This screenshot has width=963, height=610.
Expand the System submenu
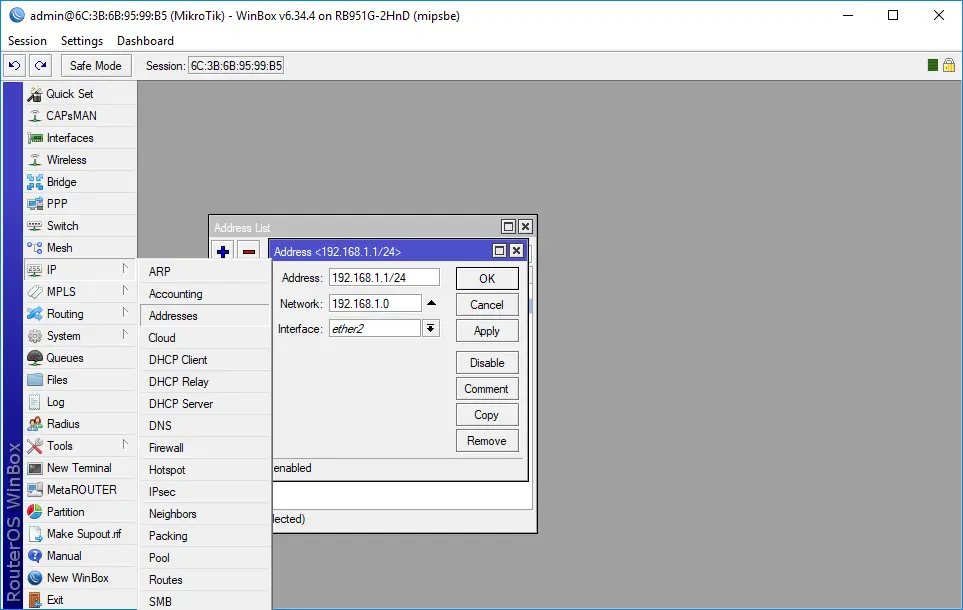coord(80,336)
